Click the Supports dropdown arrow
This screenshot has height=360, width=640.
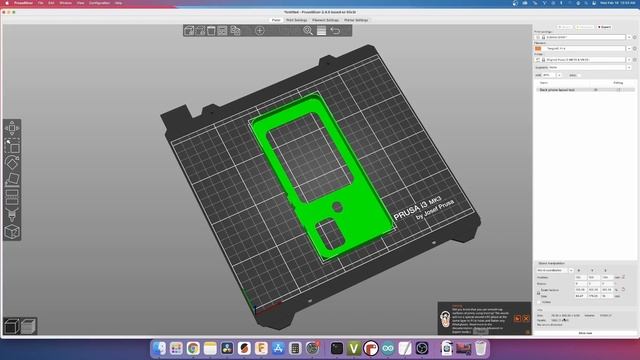(629, 67)
